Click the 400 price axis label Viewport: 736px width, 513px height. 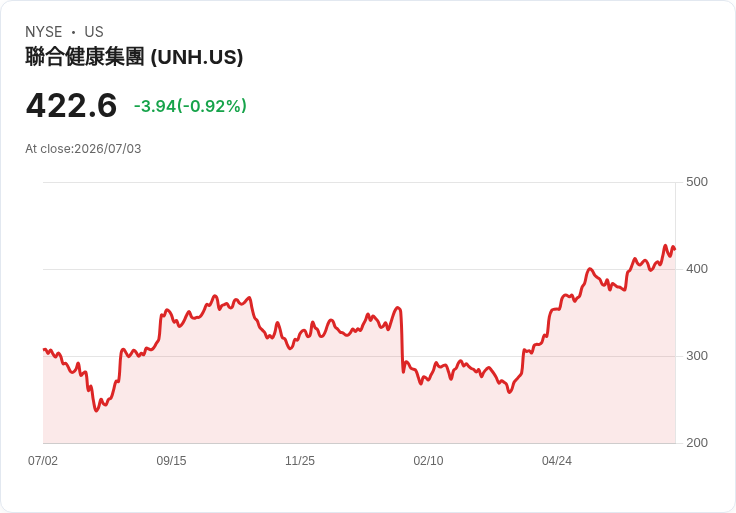click(x=697, y=269)
